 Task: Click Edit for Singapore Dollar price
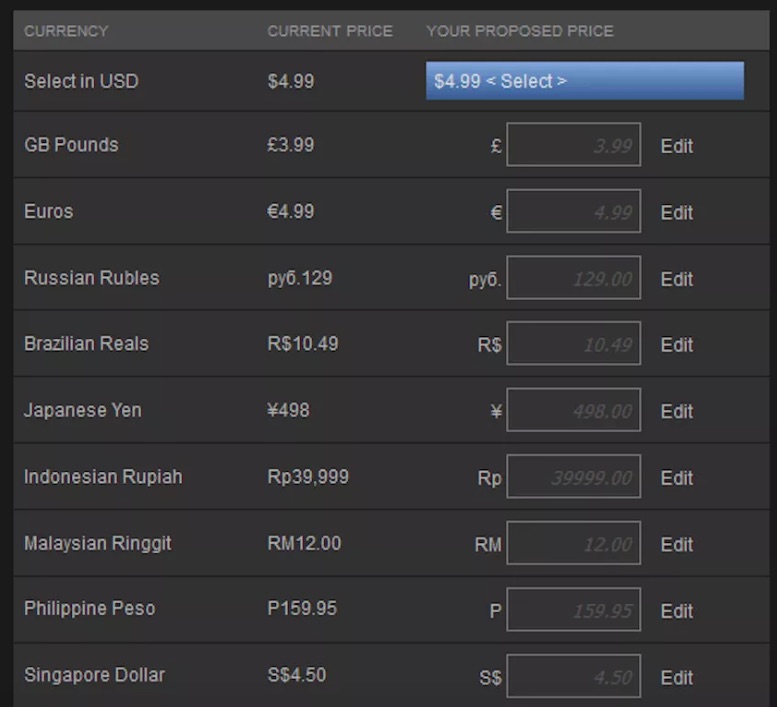(x=676, y=677)
